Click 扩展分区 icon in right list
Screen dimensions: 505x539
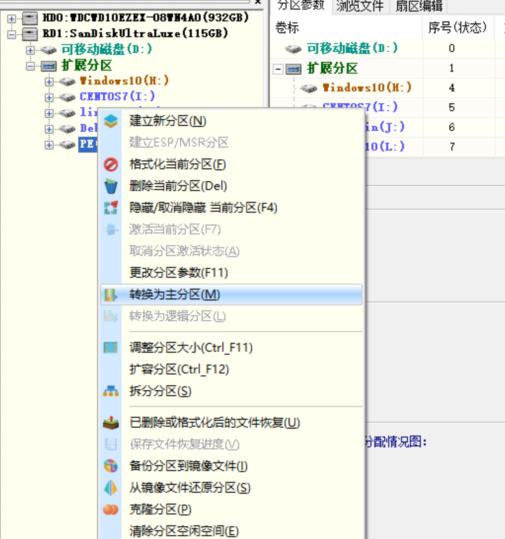[x=293, y=69]
